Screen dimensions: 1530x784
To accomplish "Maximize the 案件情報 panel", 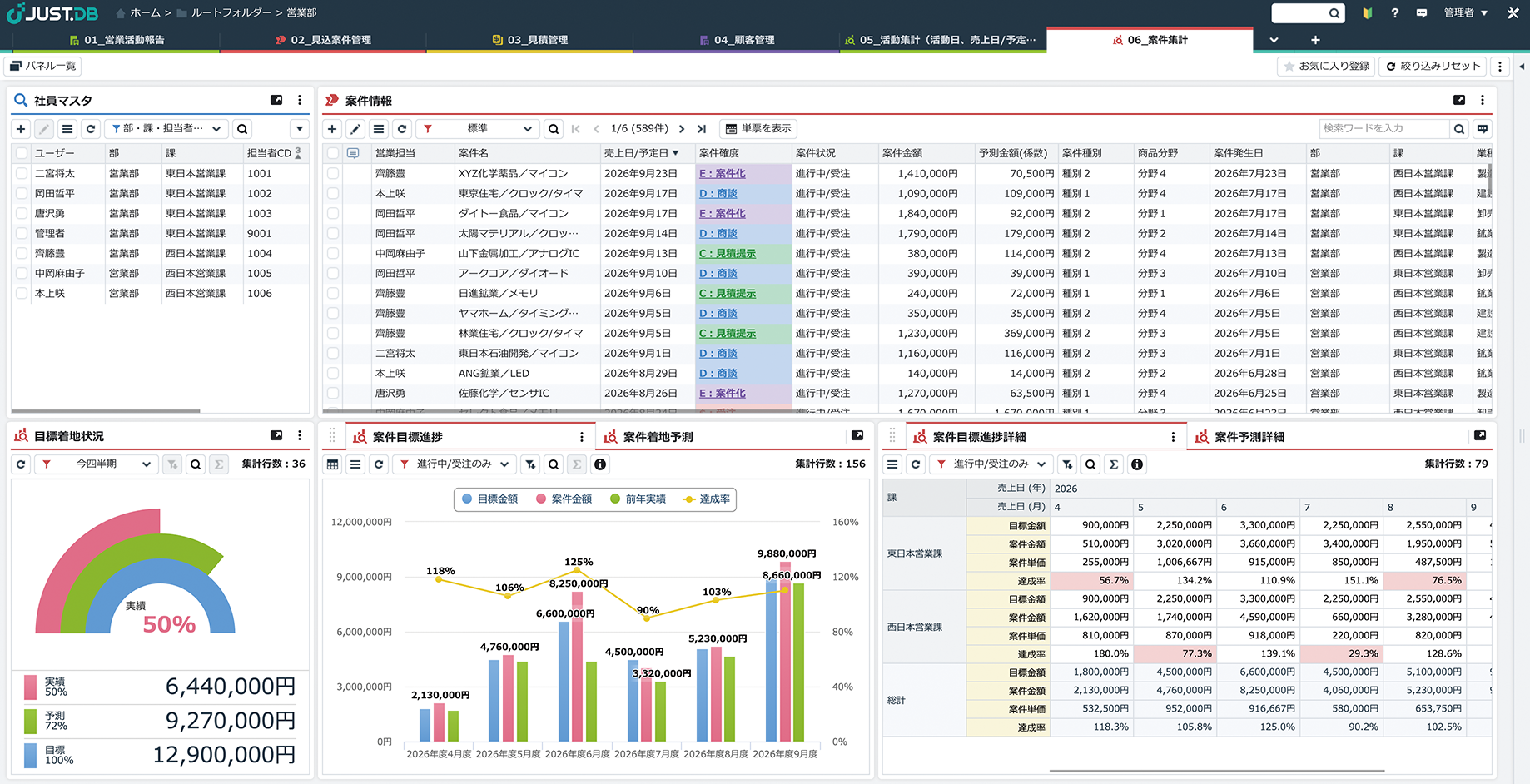I will 1459,100.
